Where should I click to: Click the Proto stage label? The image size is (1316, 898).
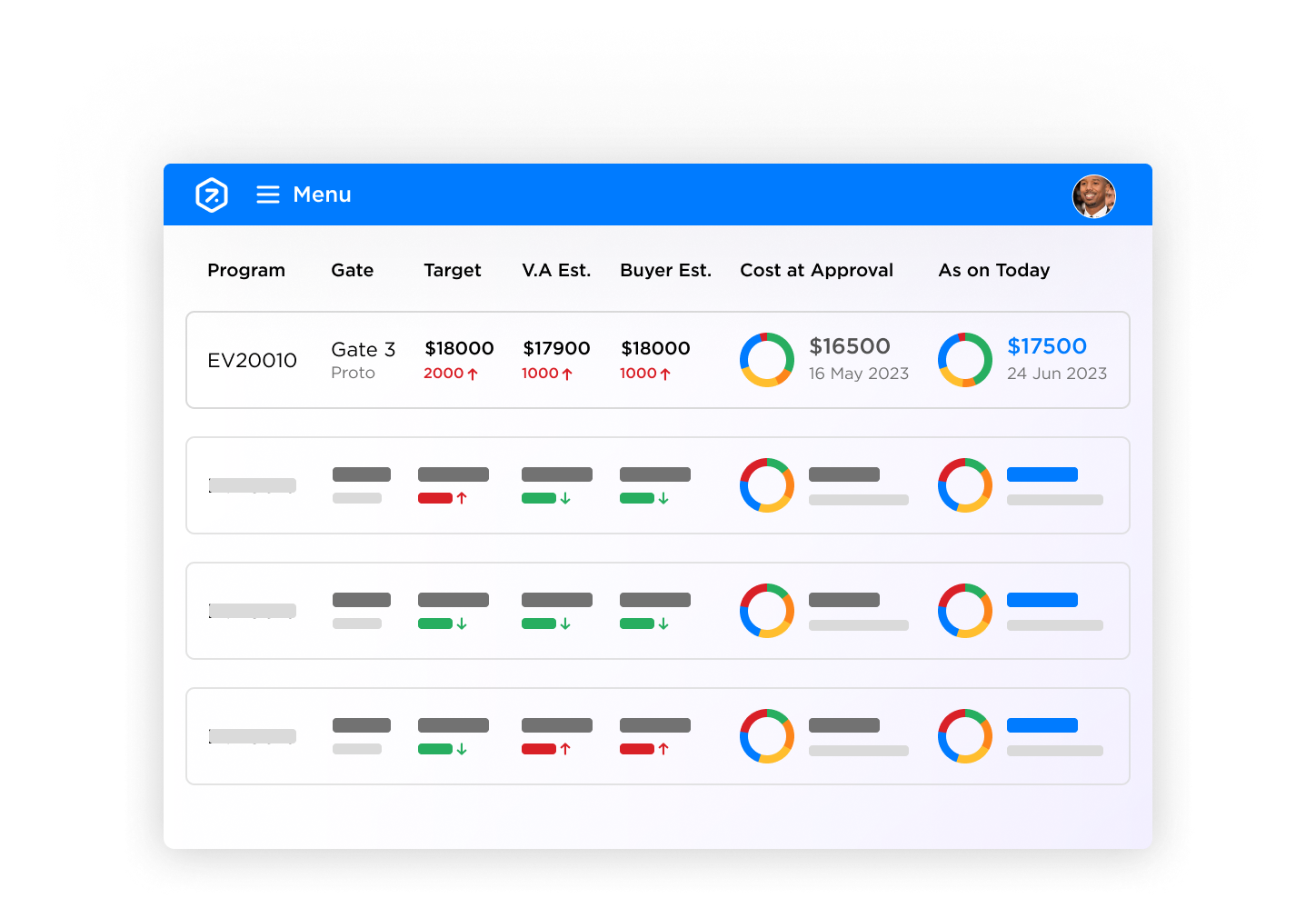[354, 373]
